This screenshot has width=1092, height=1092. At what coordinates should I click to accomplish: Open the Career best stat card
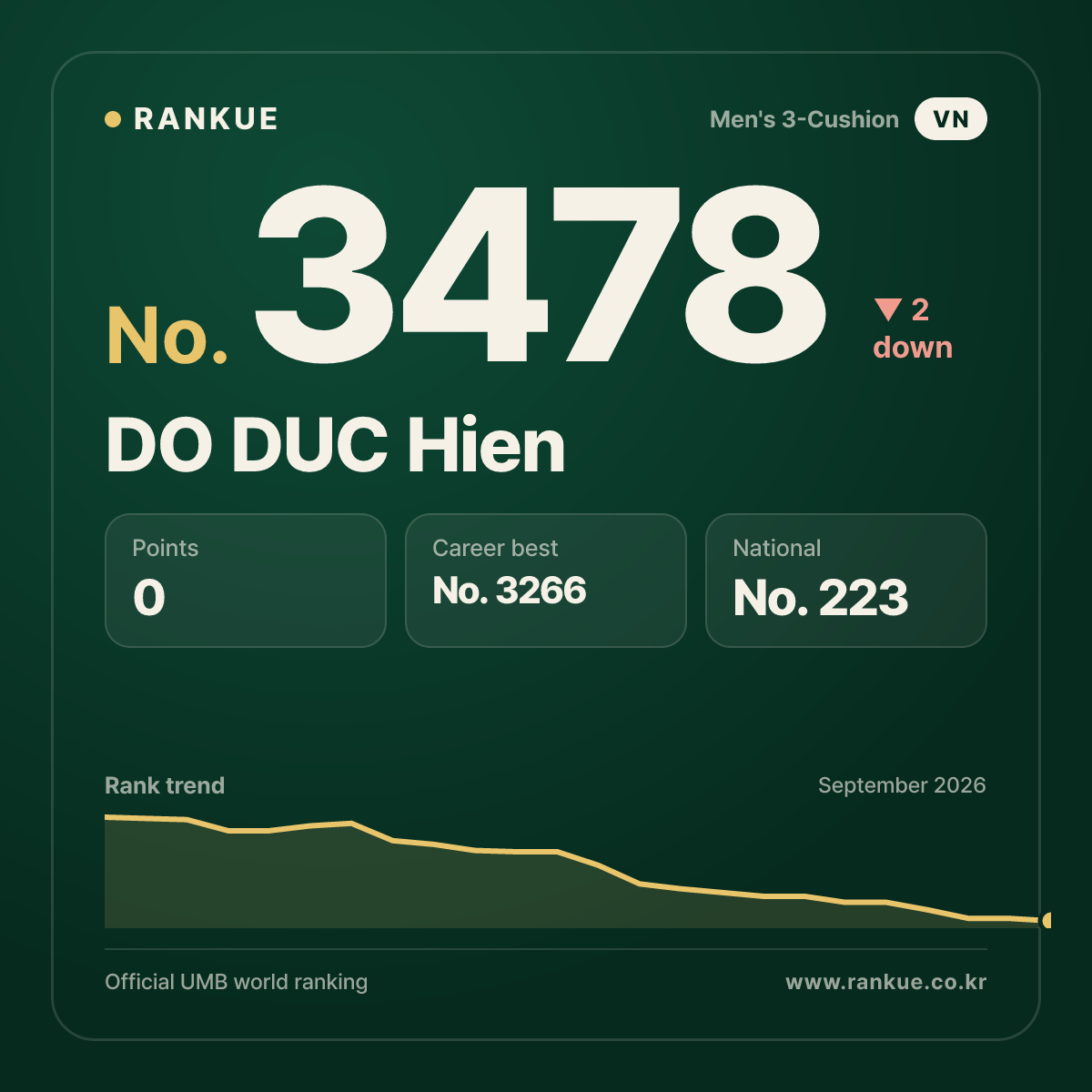546,581
